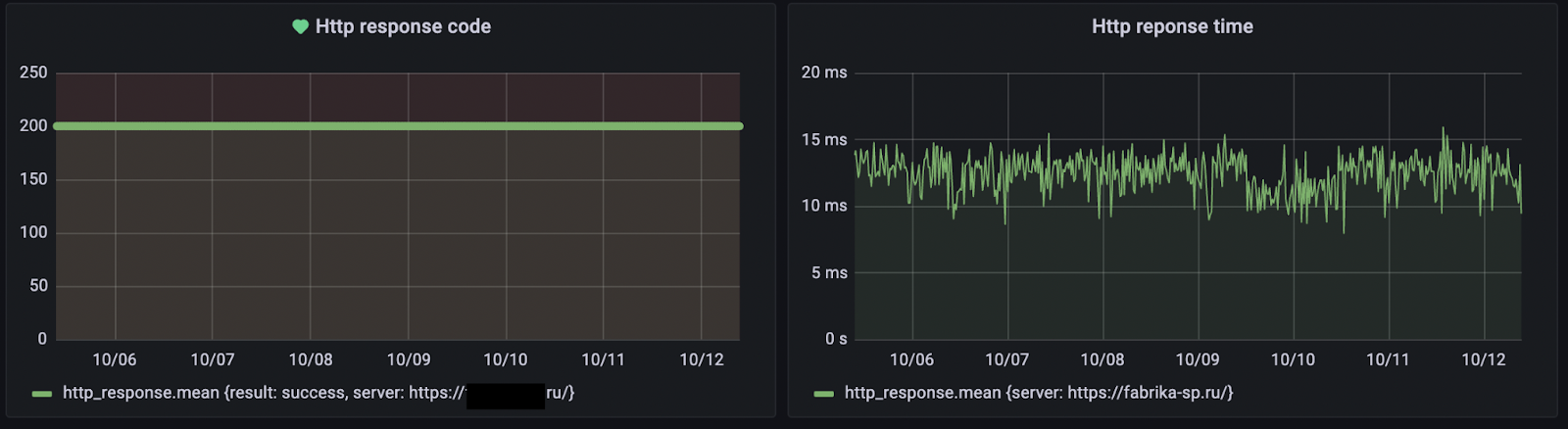Image resolution: width=1568 pixels, height=429 pixels.
Task: Click the 10 ms y-axis label
Action: point(824,206)
